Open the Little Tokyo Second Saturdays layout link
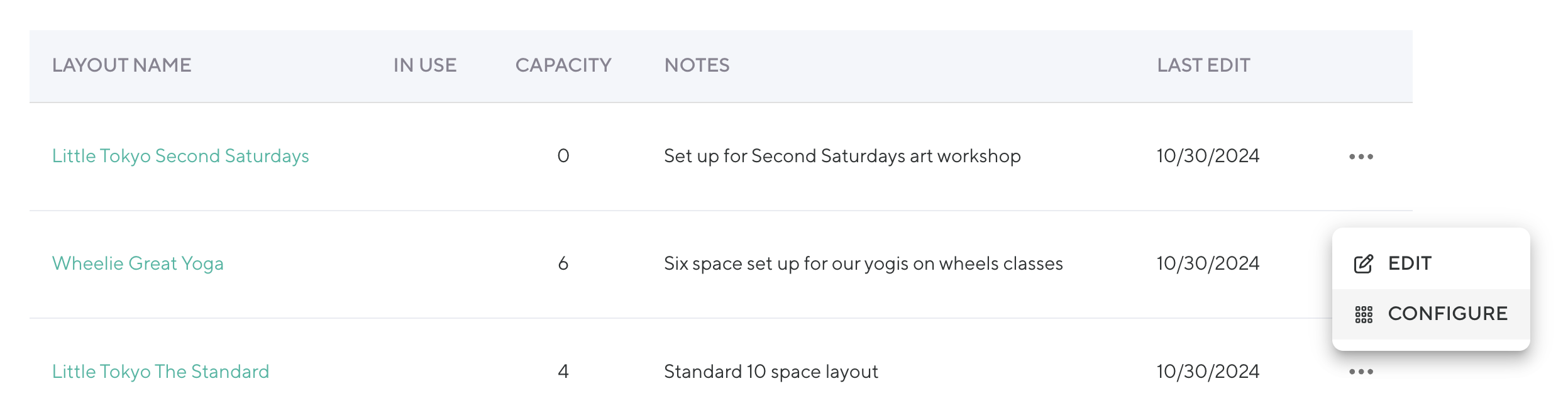This screenshot has width=1568, height=420. coord(180,156)
